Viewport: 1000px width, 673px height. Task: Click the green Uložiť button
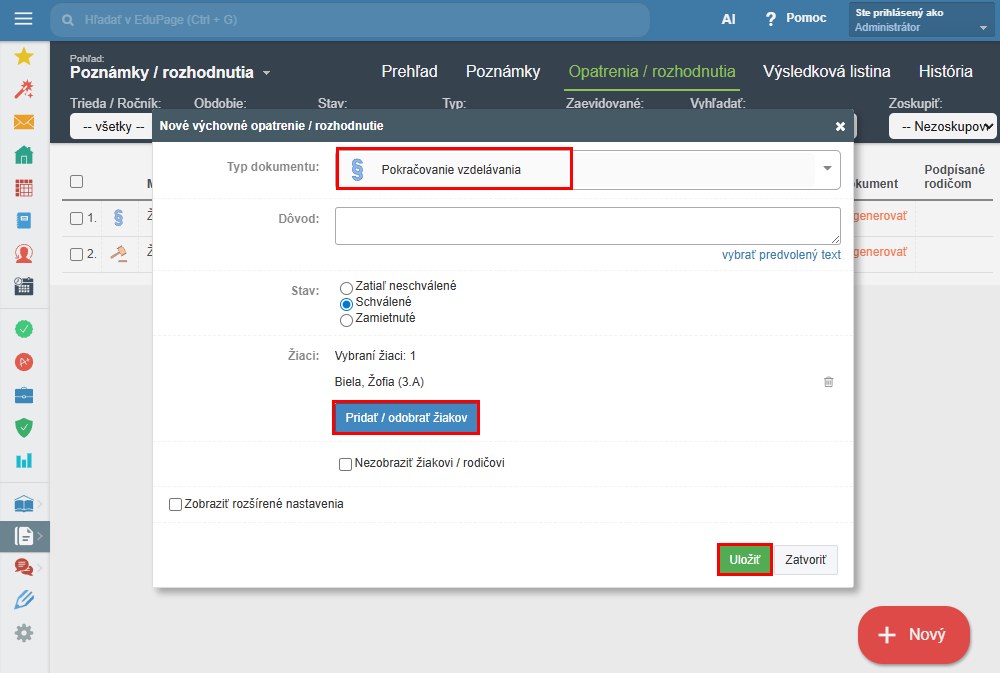tap(744, 559)
